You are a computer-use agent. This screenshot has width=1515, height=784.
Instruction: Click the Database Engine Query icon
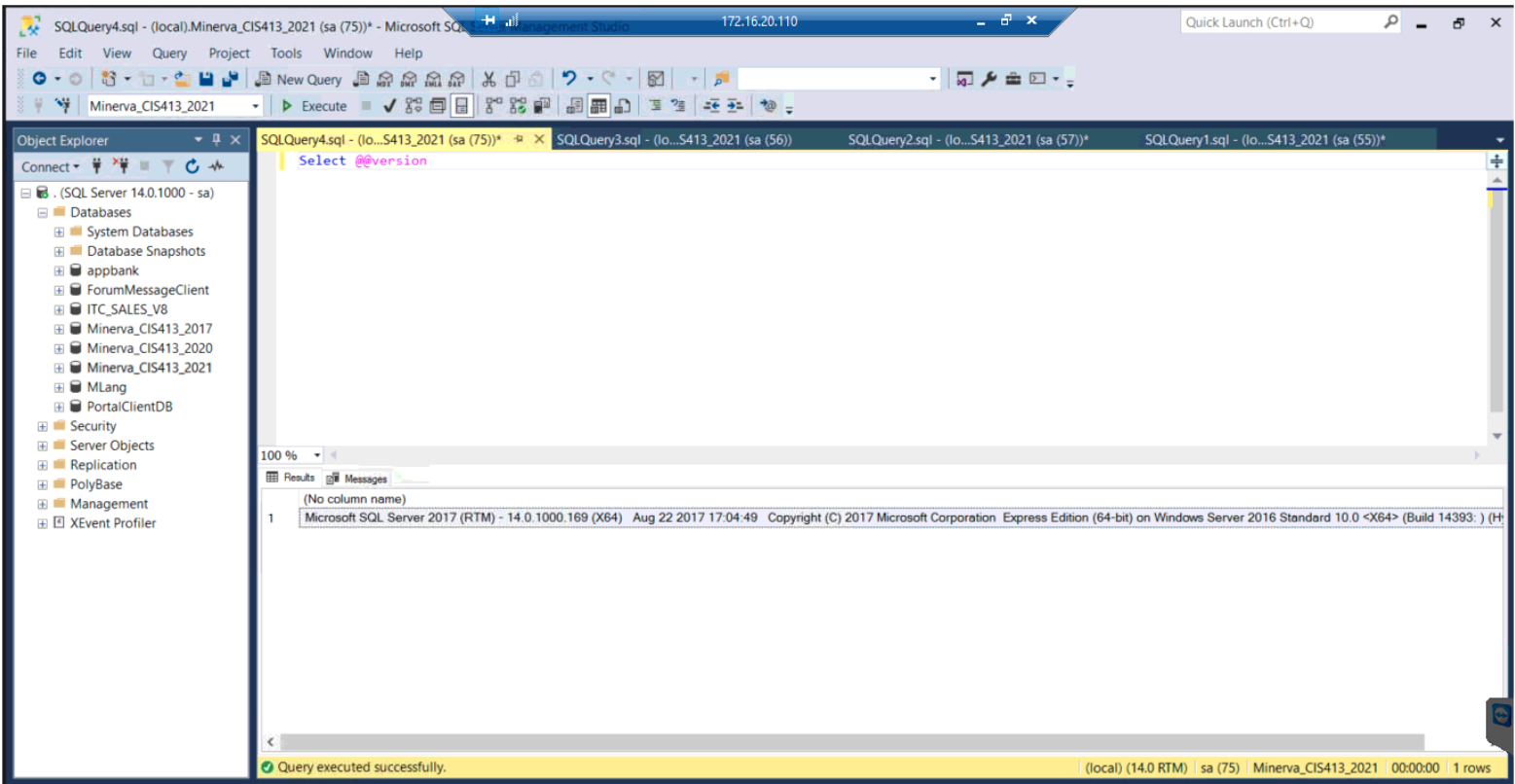pos(361,80)
